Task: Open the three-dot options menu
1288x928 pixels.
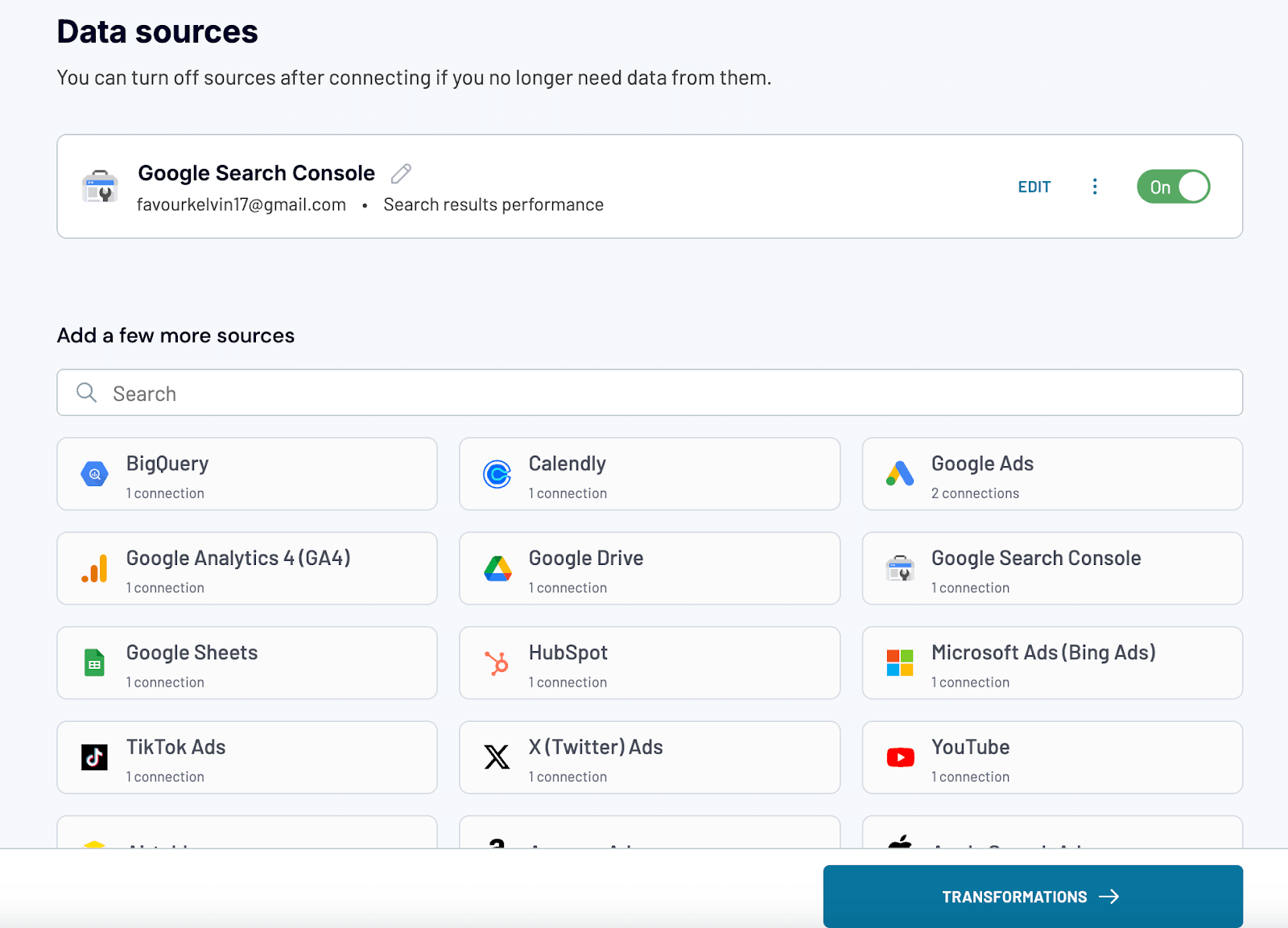Action: point(1095,186)
